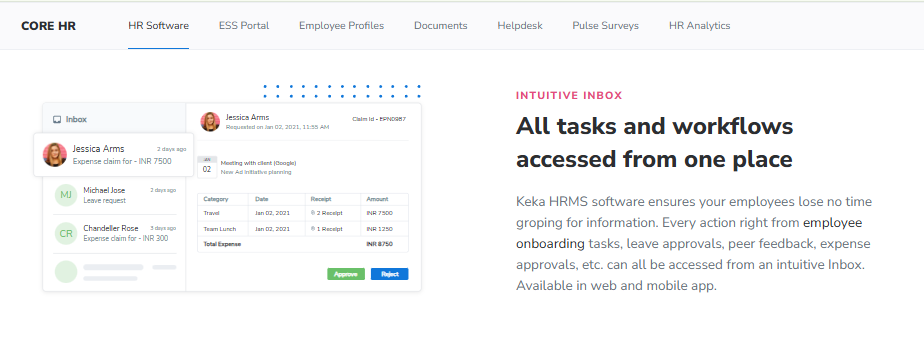Click the INR 8750 total amount

click(380, 243)
